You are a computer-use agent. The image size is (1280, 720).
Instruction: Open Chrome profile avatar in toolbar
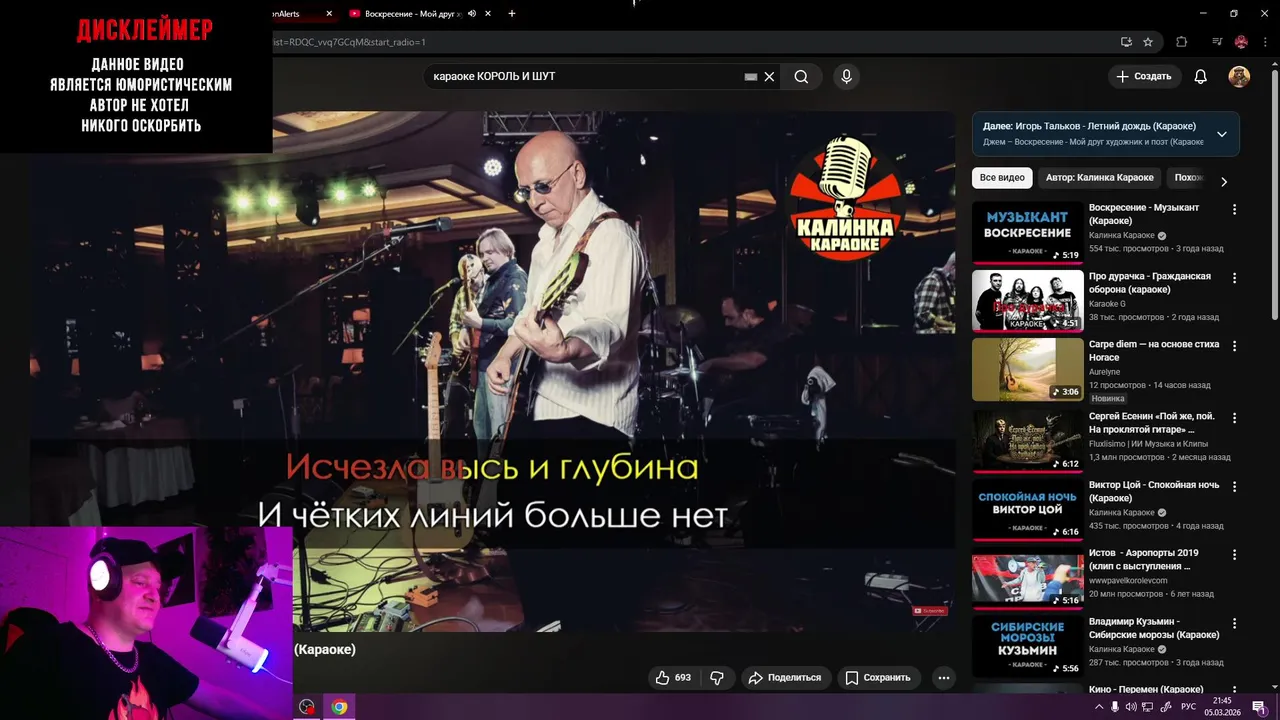pos(1241,42)
